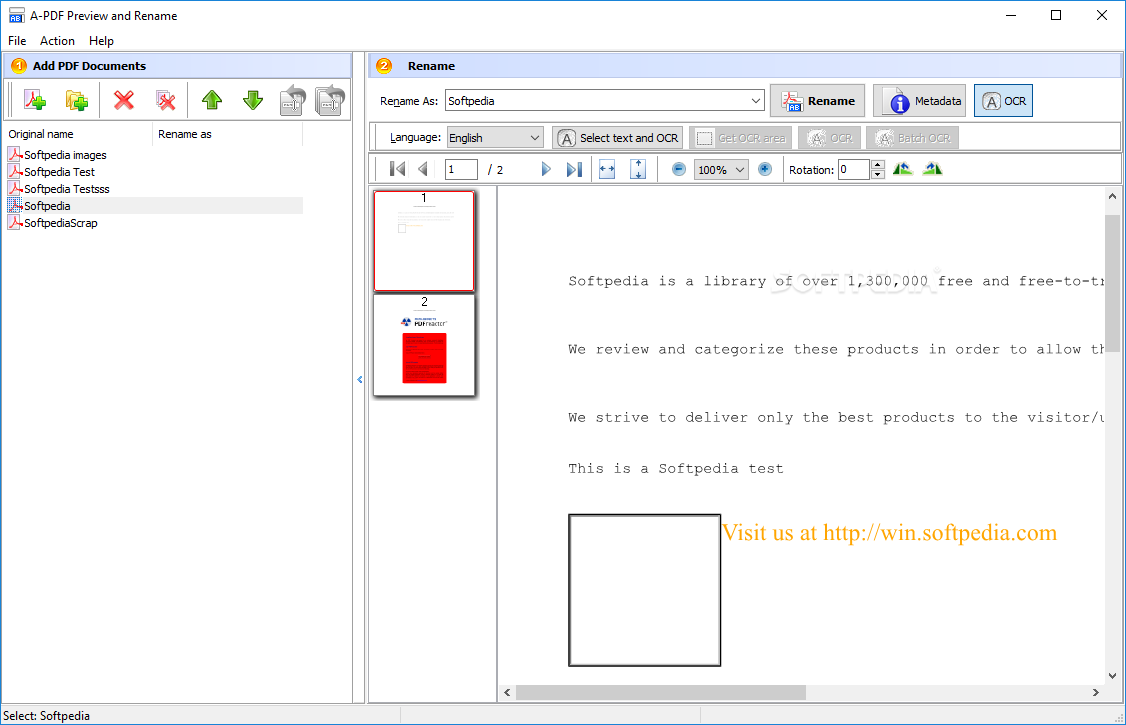Rotate page clockwise icon
1126x725 pixels.
[x=932, y=169]
